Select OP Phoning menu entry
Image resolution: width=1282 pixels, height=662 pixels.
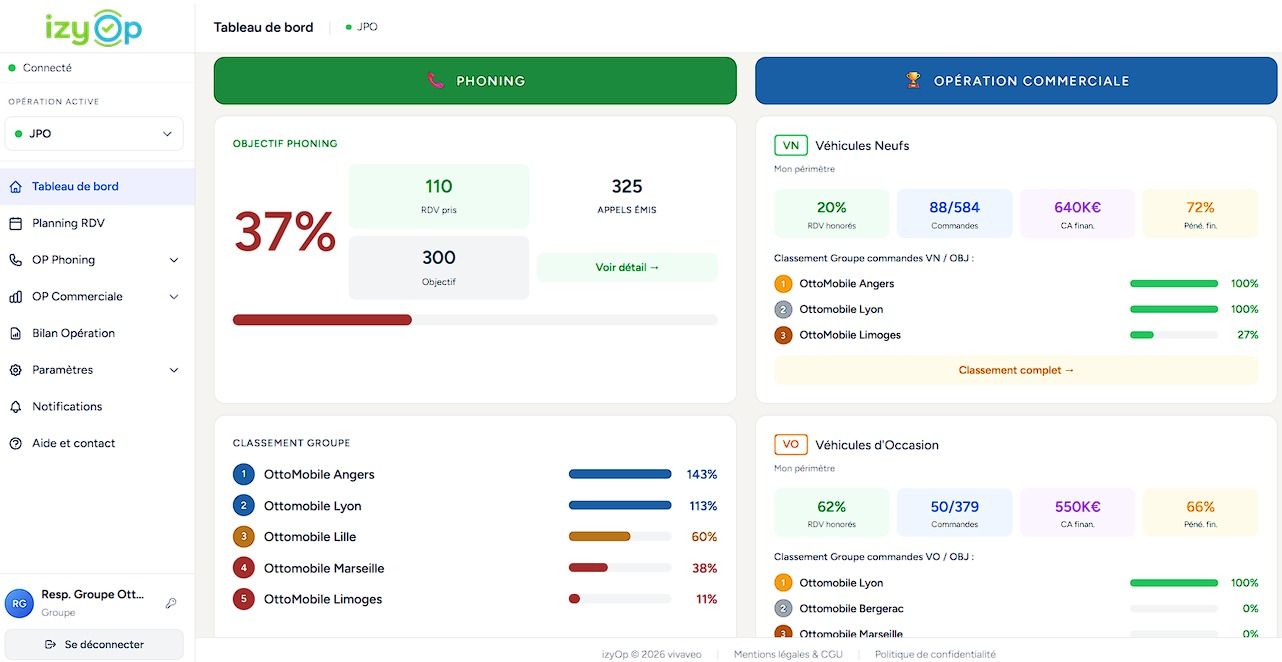(97, 260)
